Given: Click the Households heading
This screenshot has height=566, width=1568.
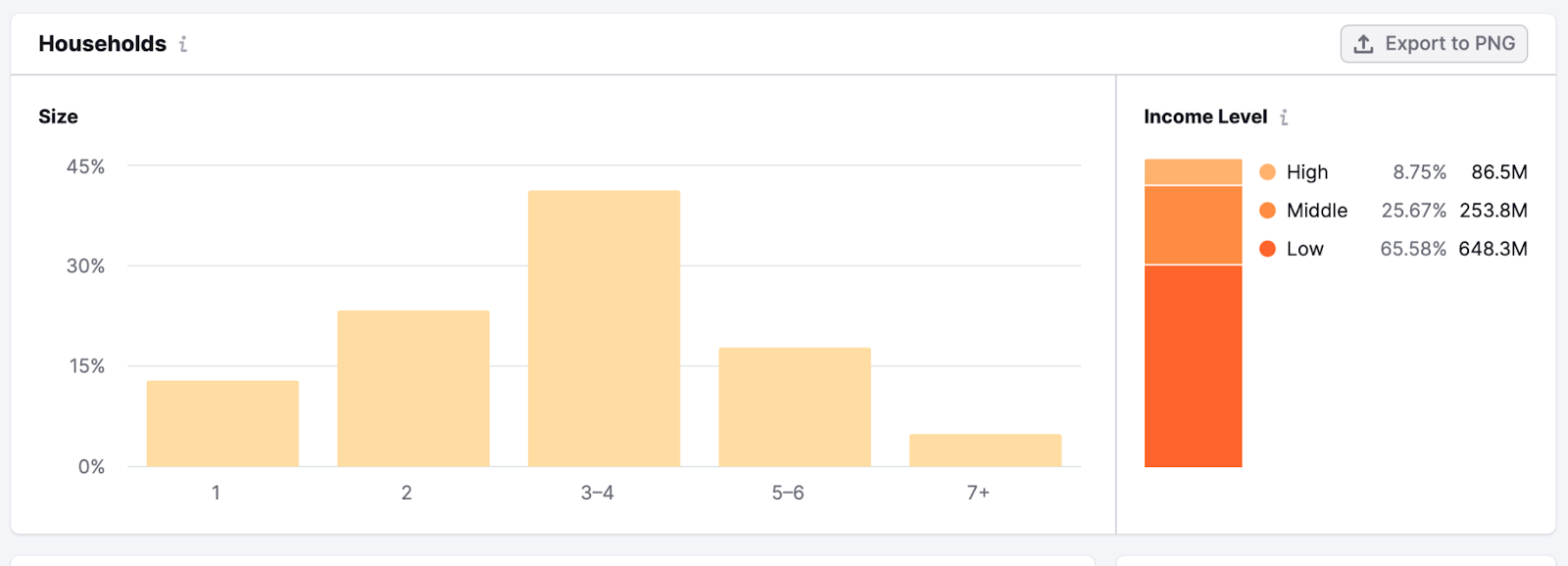Looking at the screenshot, I should 102,44.
